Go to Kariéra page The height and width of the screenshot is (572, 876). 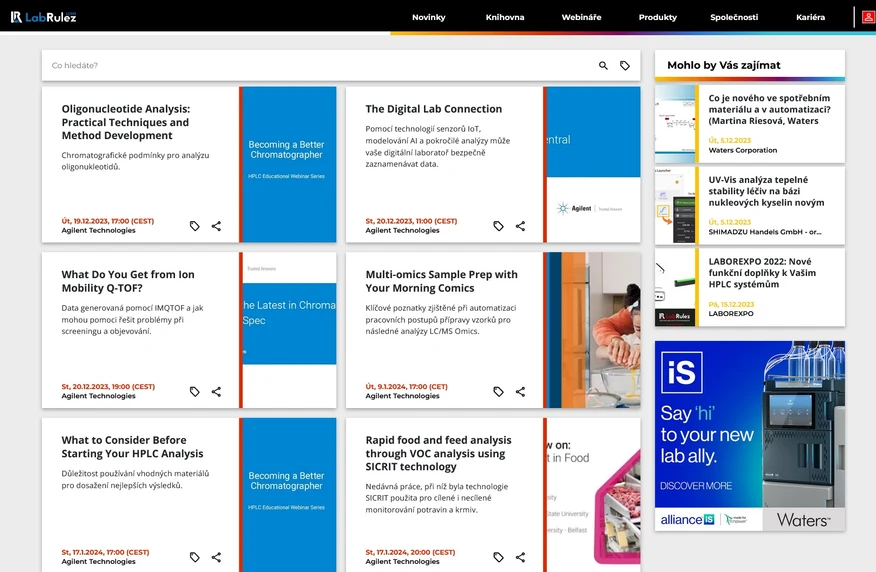(811, 17)
